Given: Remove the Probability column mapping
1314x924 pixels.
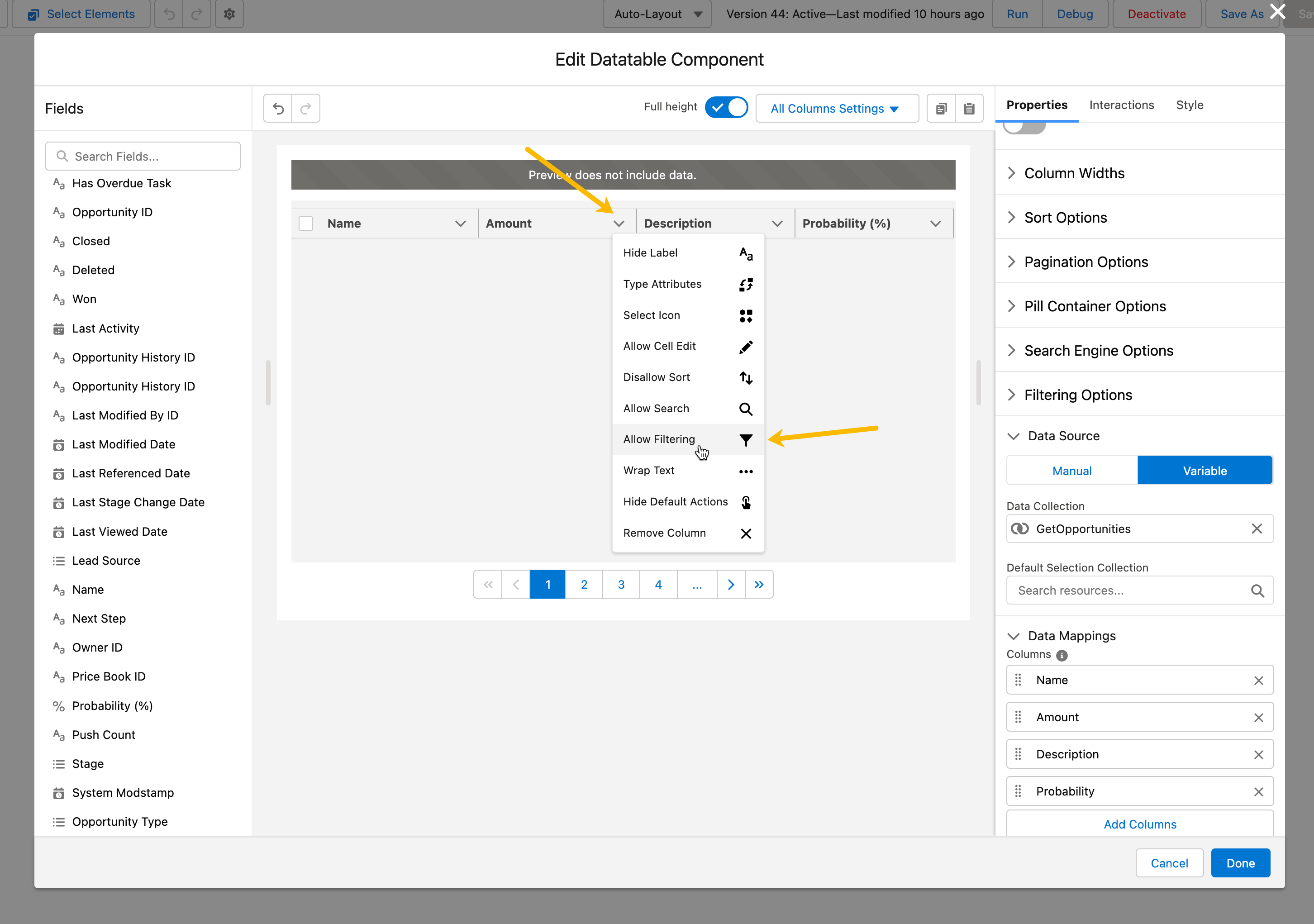Looking at the screenshot, I should click(1258, 792).
